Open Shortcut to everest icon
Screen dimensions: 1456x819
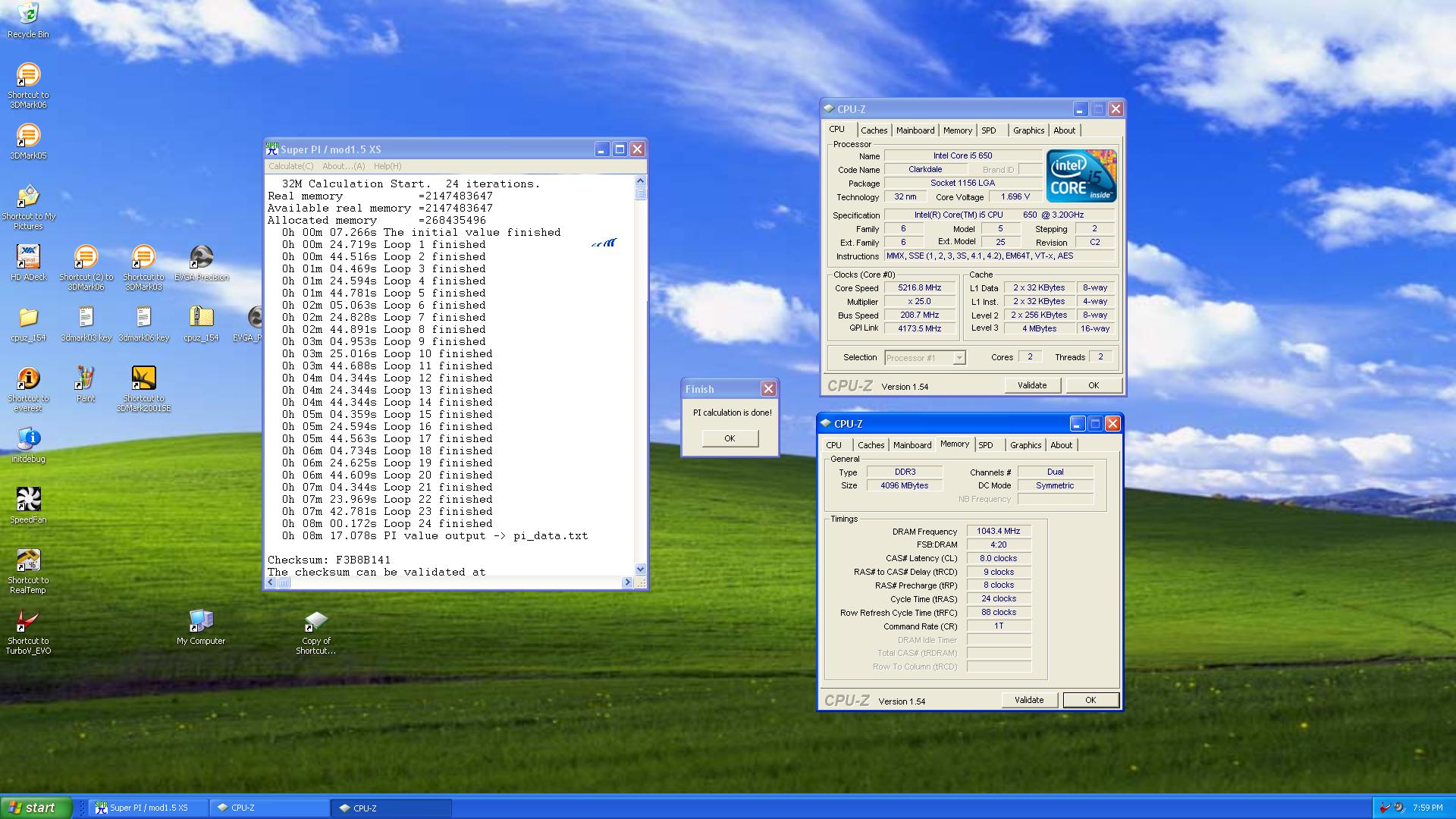pyautogui.click(x=28, y=378)
